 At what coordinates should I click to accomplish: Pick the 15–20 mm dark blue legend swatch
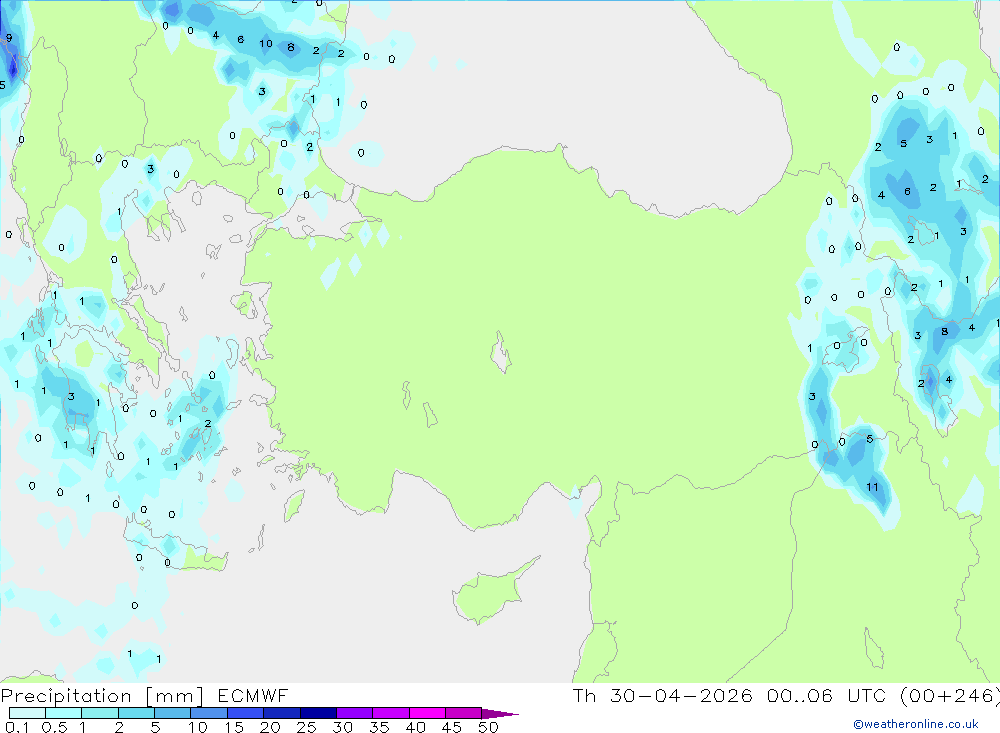pos(246,713)
